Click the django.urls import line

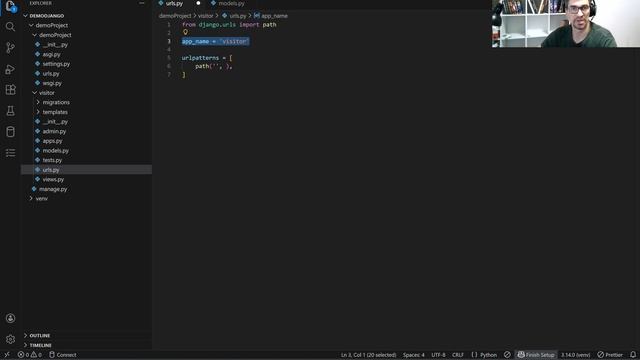(229, 24)
